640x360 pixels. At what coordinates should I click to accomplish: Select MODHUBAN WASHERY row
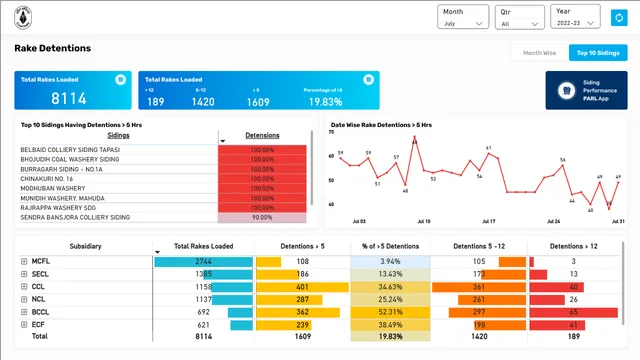tap(163, 188)
